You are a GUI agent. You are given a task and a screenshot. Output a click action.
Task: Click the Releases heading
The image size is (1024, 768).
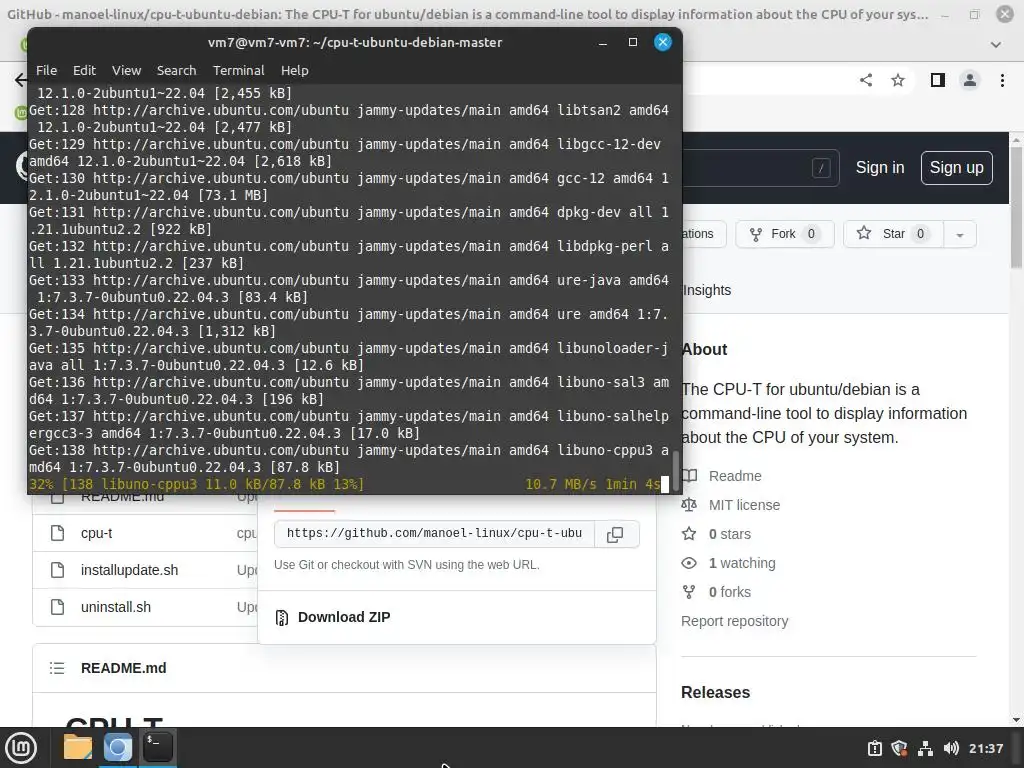coord(715,692)
